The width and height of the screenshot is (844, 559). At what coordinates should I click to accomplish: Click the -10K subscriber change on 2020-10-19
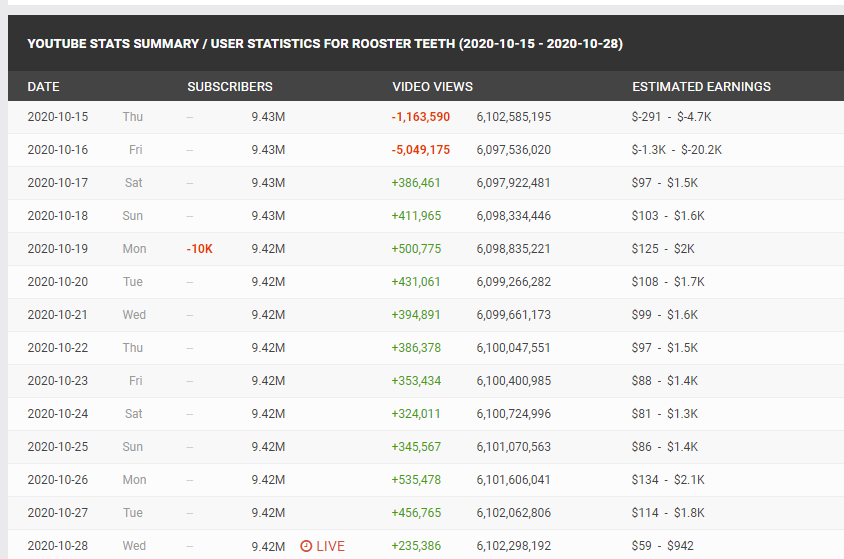coord(200,249)
